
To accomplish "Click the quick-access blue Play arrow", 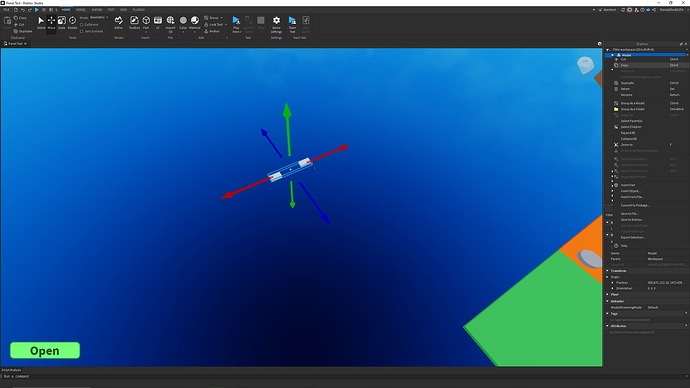I will (37, 10).
